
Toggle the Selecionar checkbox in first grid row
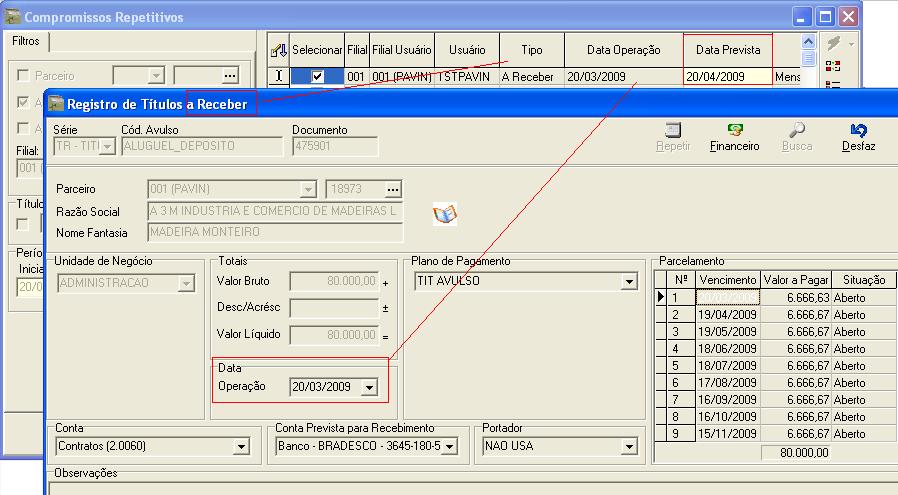point(317,77)
